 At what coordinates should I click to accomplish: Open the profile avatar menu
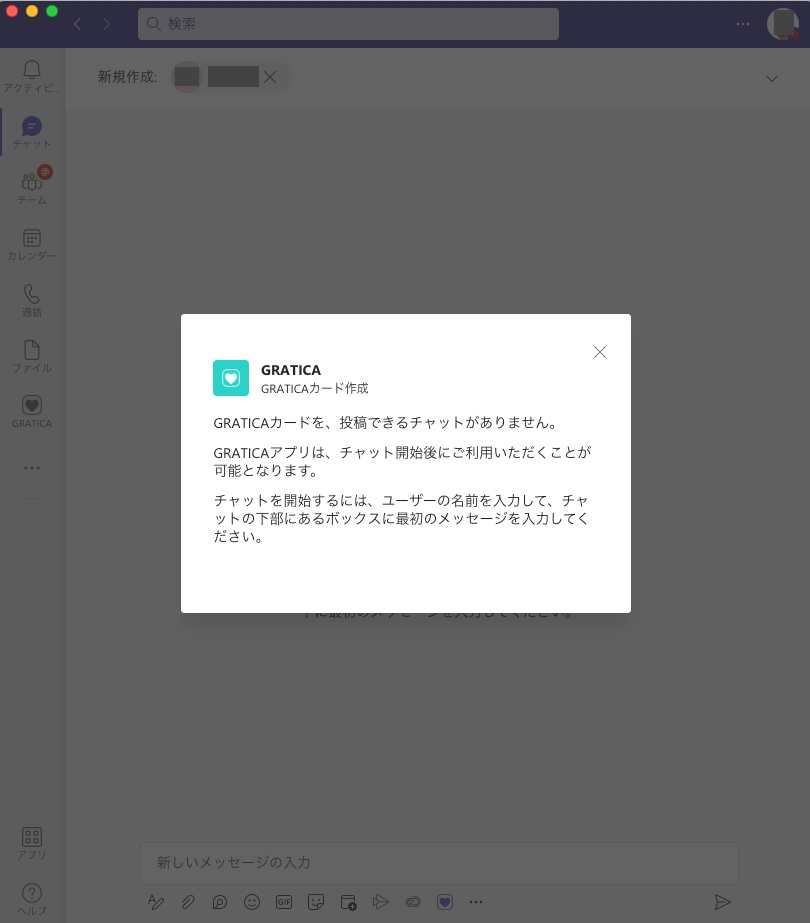pos(783,24)
